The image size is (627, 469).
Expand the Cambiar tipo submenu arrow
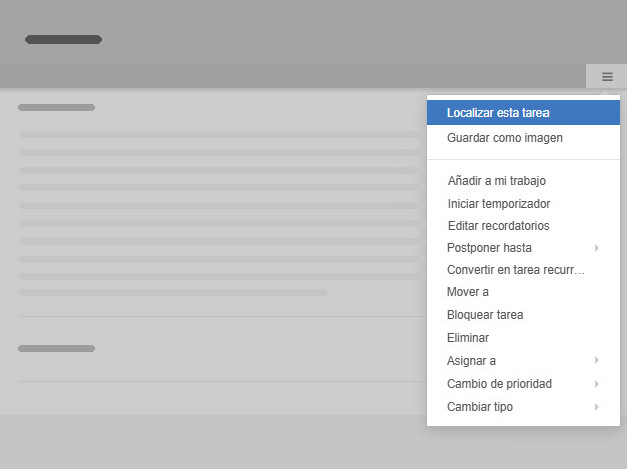coord(597,407)
